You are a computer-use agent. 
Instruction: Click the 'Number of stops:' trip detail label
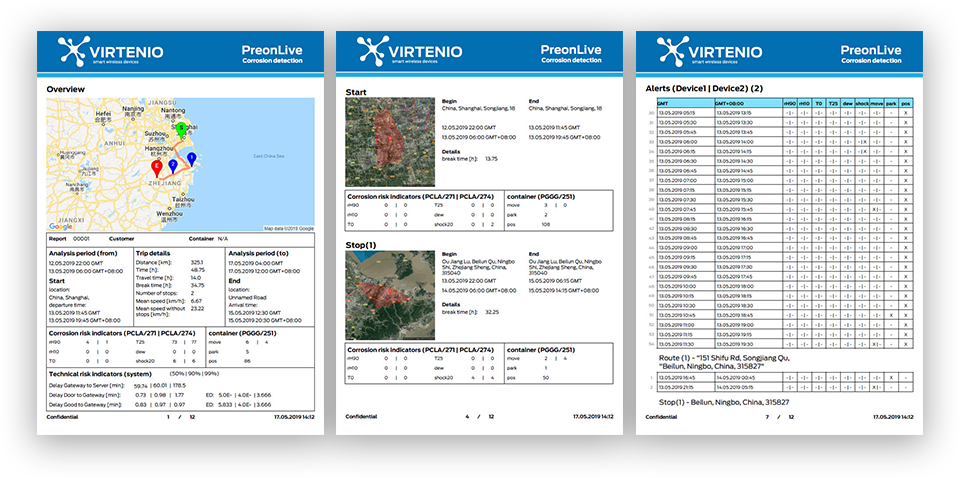[157, 293]
